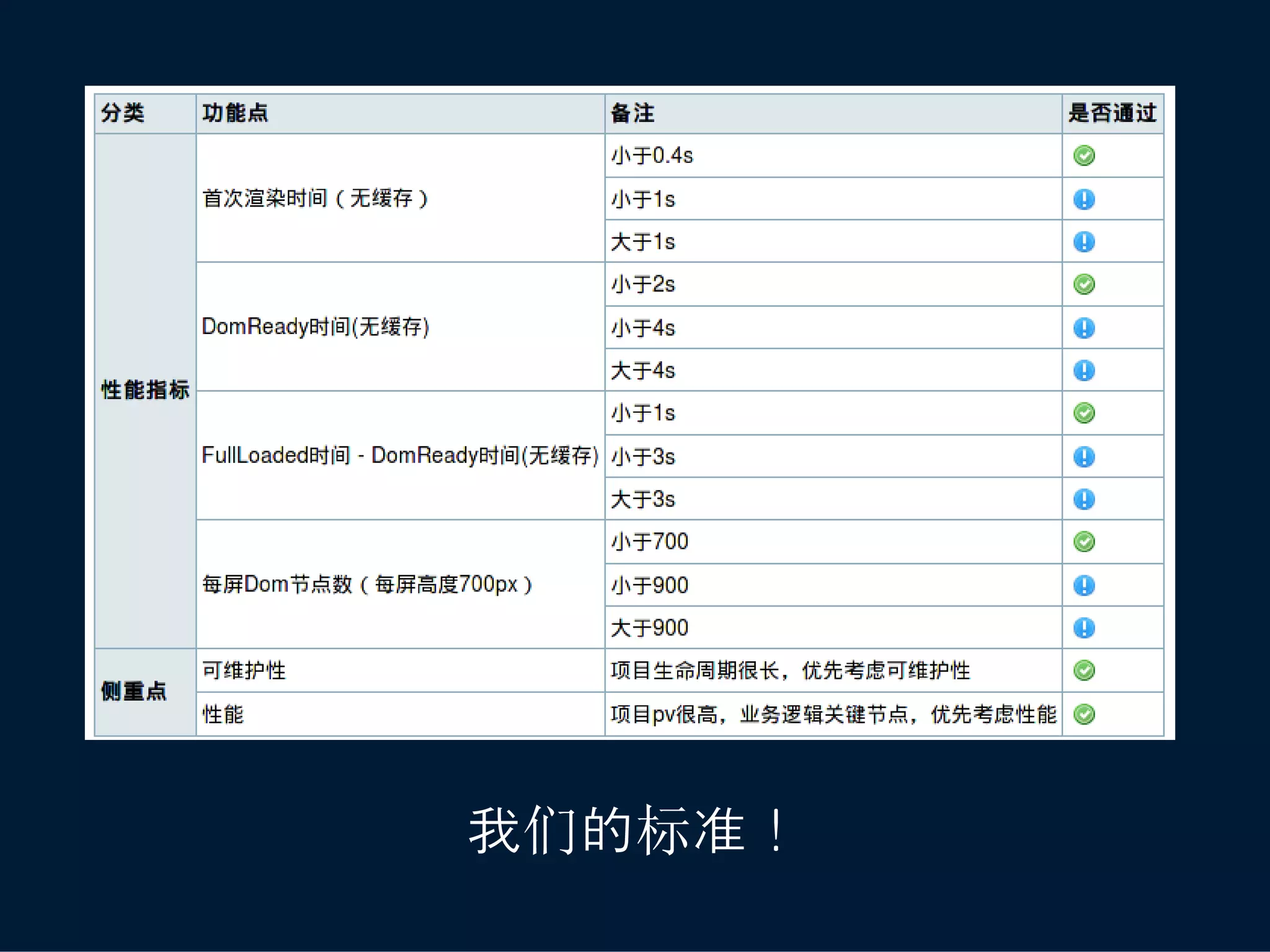Image resolution: width=1270 pixels, height=952 pixels.
Task: Click the 大于3s note cell
Action: 833,499
